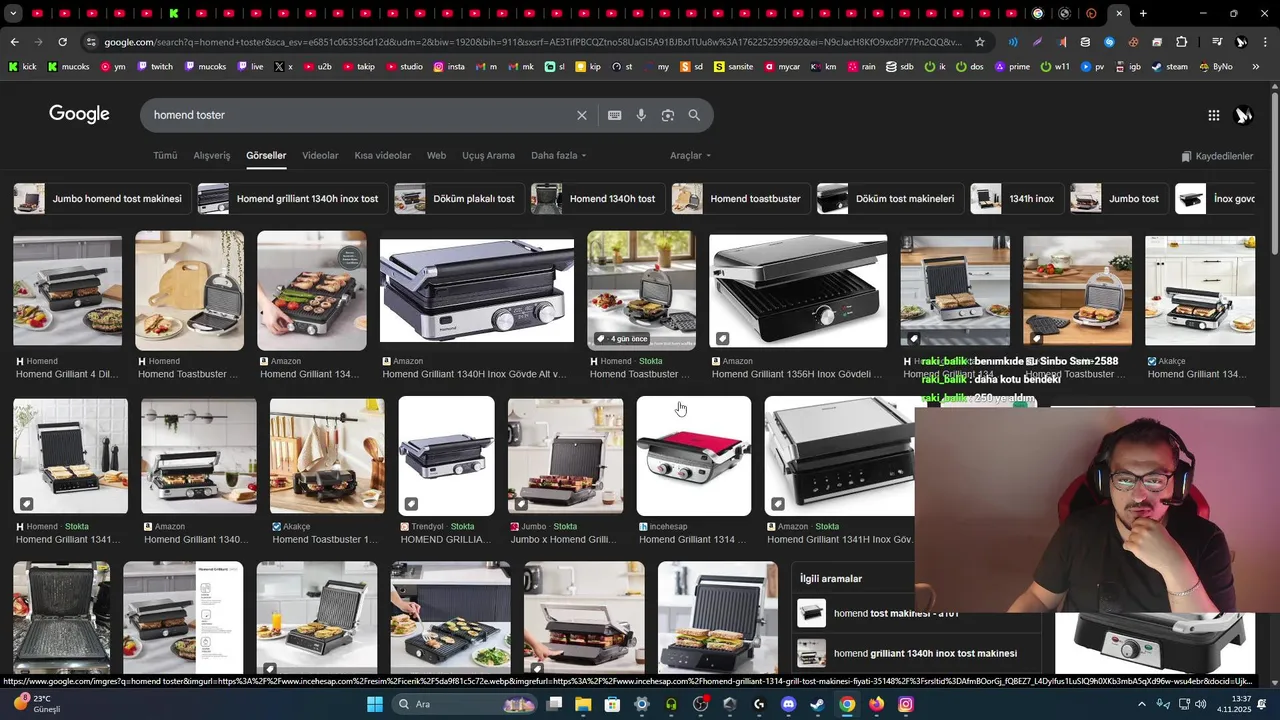The height and width of the screenshot is (720, 1280).
Task: Open the u2b bookmark
Action: (x=316, y=66)
